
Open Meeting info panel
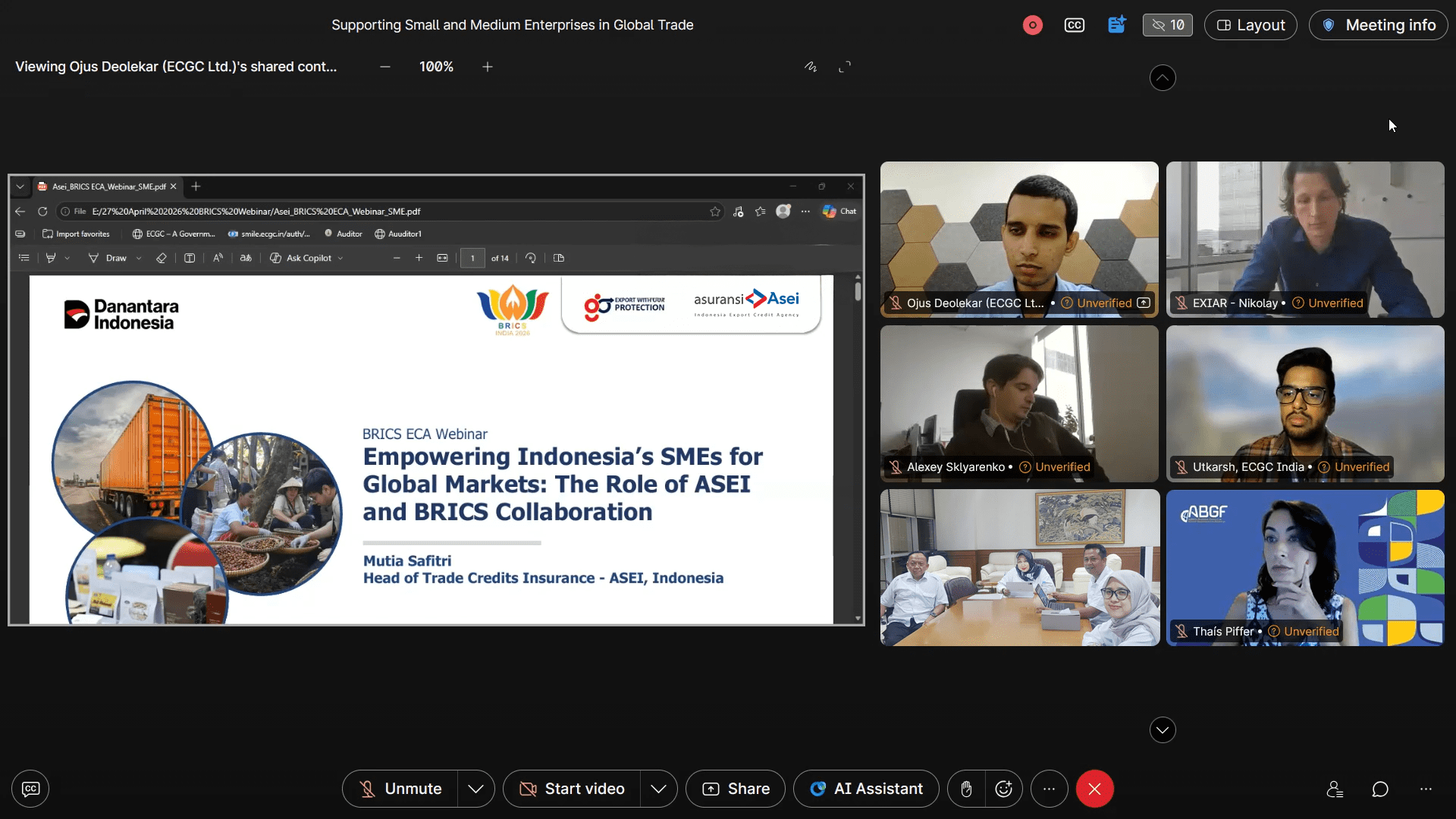[x=1378, y=25]
